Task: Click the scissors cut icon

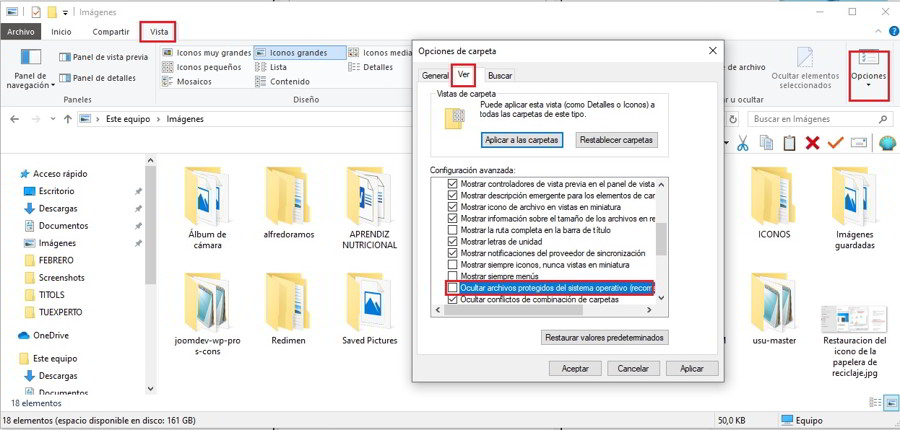Action: click(743, 143)
